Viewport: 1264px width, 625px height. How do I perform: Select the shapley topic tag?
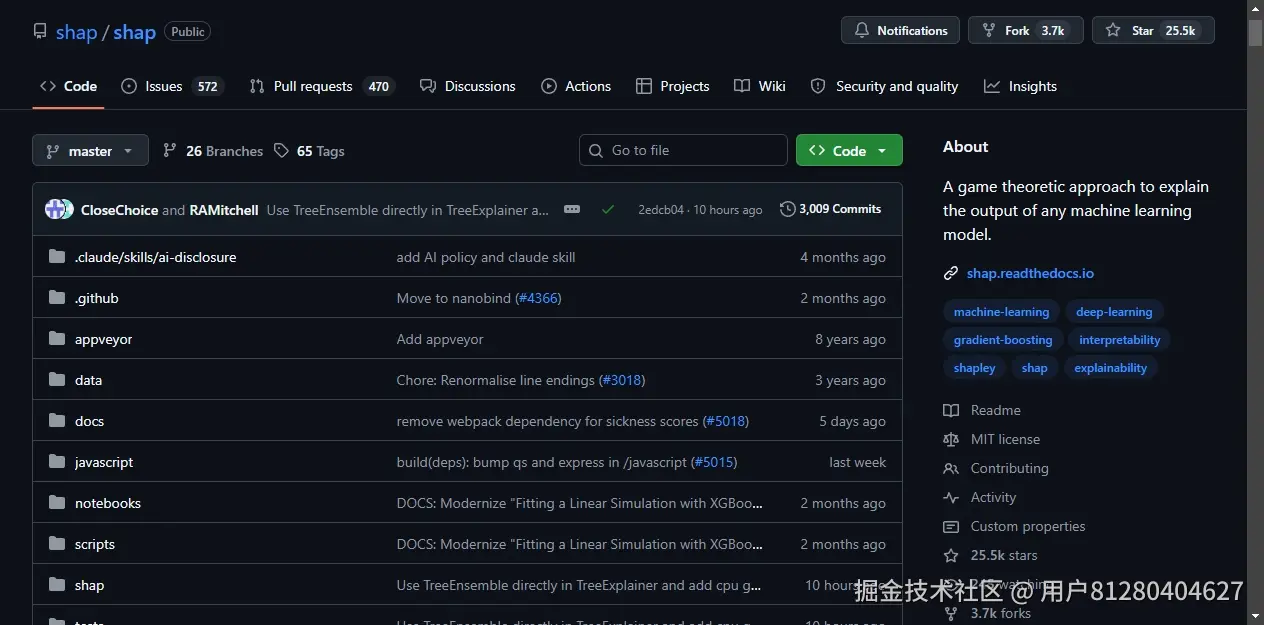[975, 368]
